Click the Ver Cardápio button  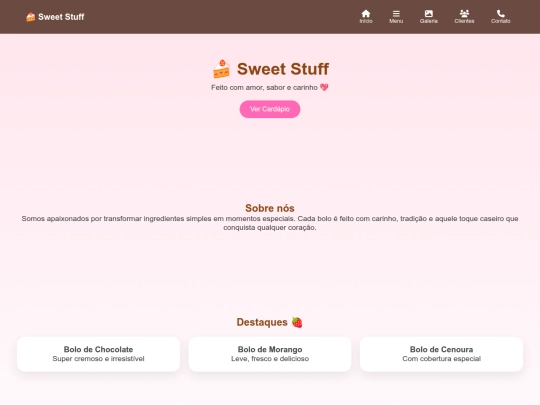point(270,109)
